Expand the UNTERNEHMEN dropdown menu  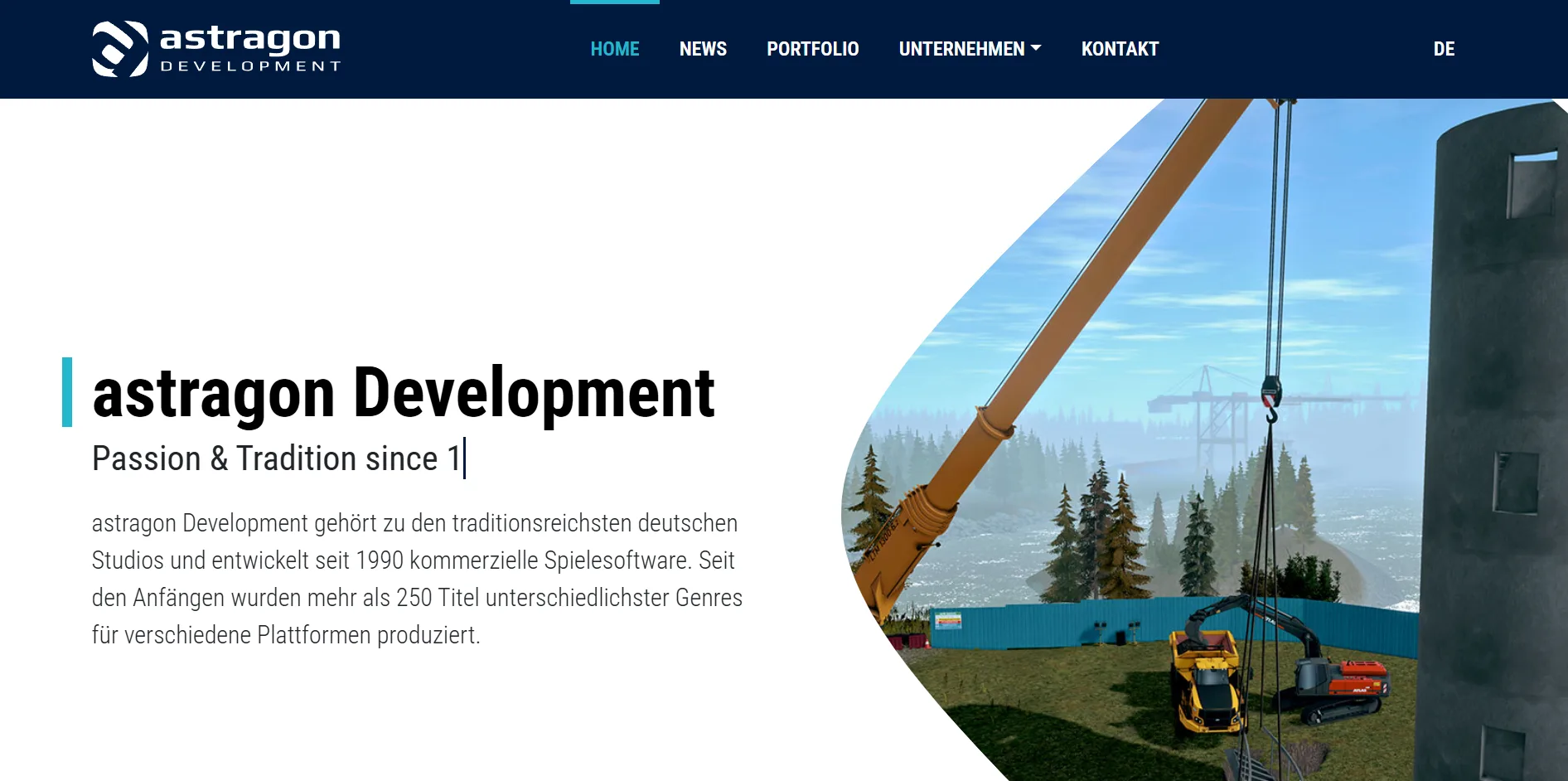tap(970, 49)
